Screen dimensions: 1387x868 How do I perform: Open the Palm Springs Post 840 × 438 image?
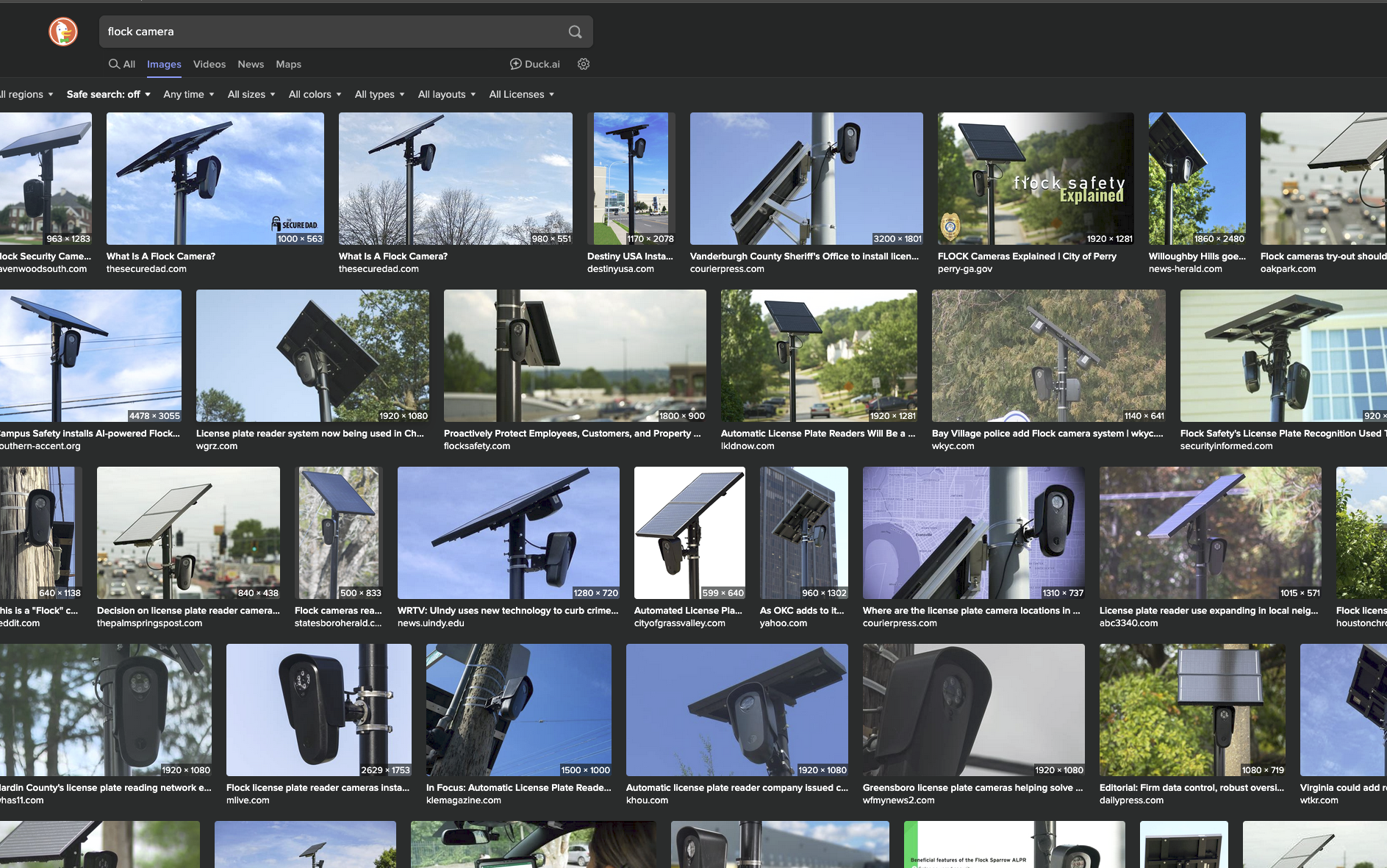(x=188, y=533)
